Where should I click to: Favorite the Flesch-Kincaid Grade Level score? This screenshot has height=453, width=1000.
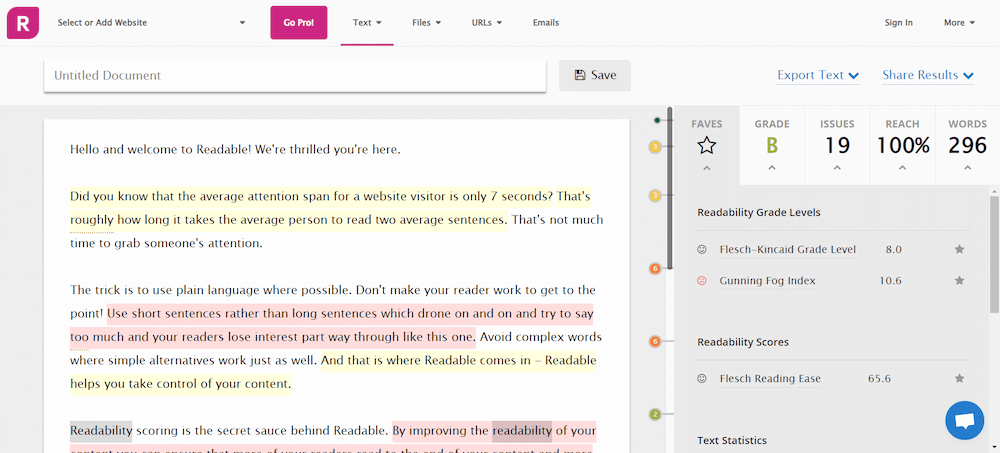[x=959, y=249]
